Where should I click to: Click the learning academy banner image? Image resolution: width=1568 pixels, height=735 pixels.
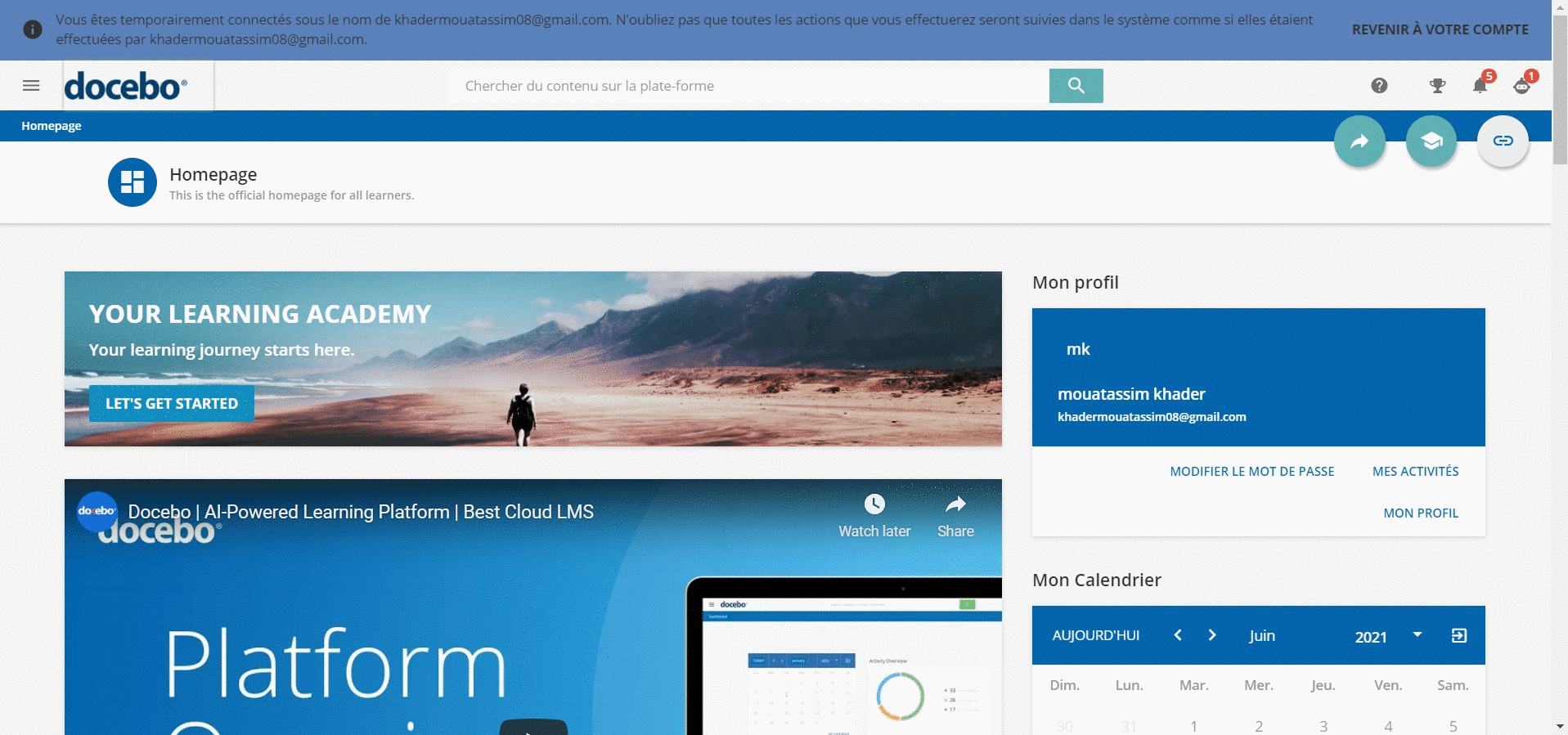click(x=532, y=359)
